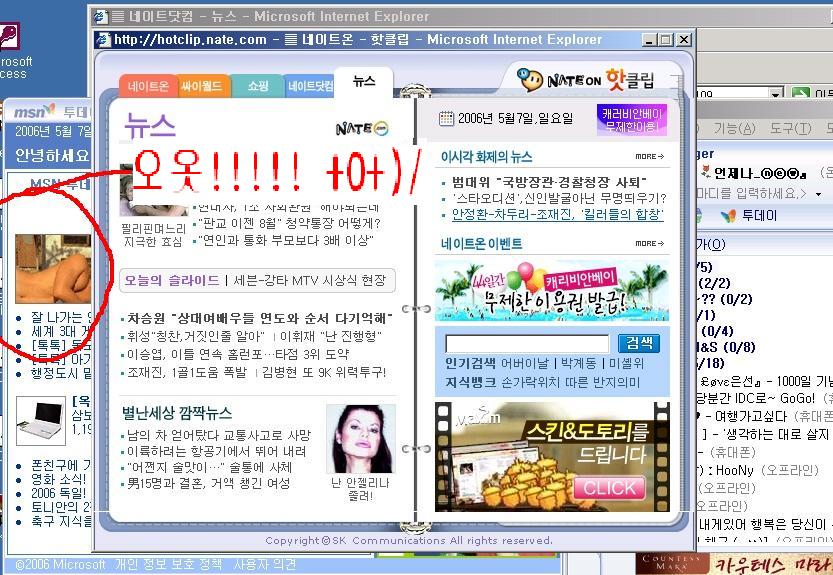Click the 카운테스 마라 ad banner at bottom
This screenshot has height=575, width=833.
[734, 564]
